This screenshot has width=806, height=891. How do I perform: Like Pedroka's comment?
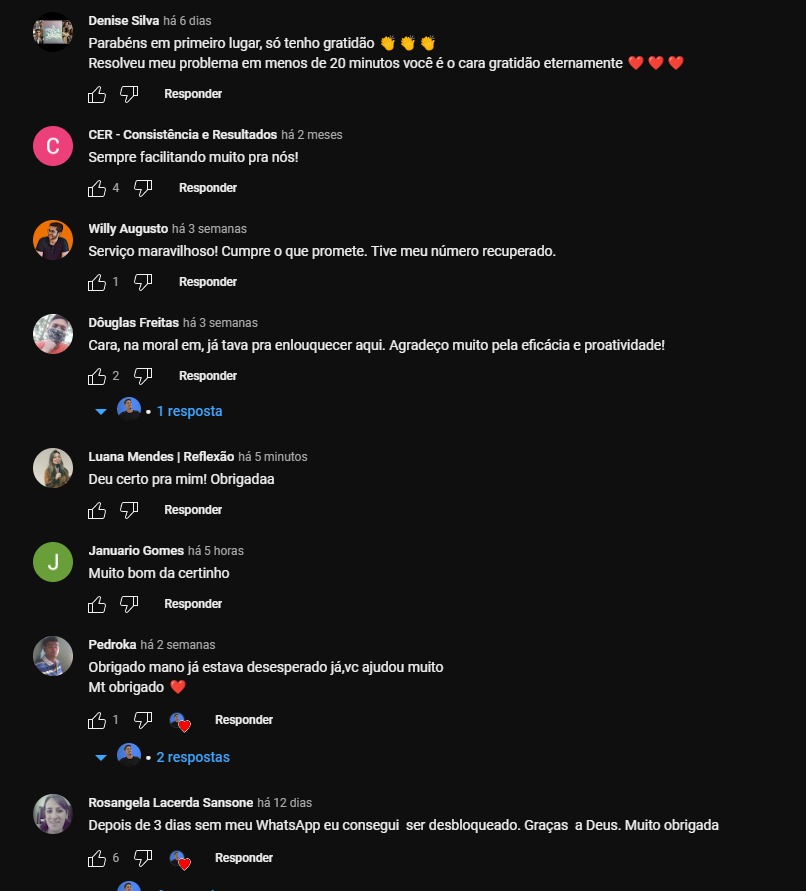97,721
